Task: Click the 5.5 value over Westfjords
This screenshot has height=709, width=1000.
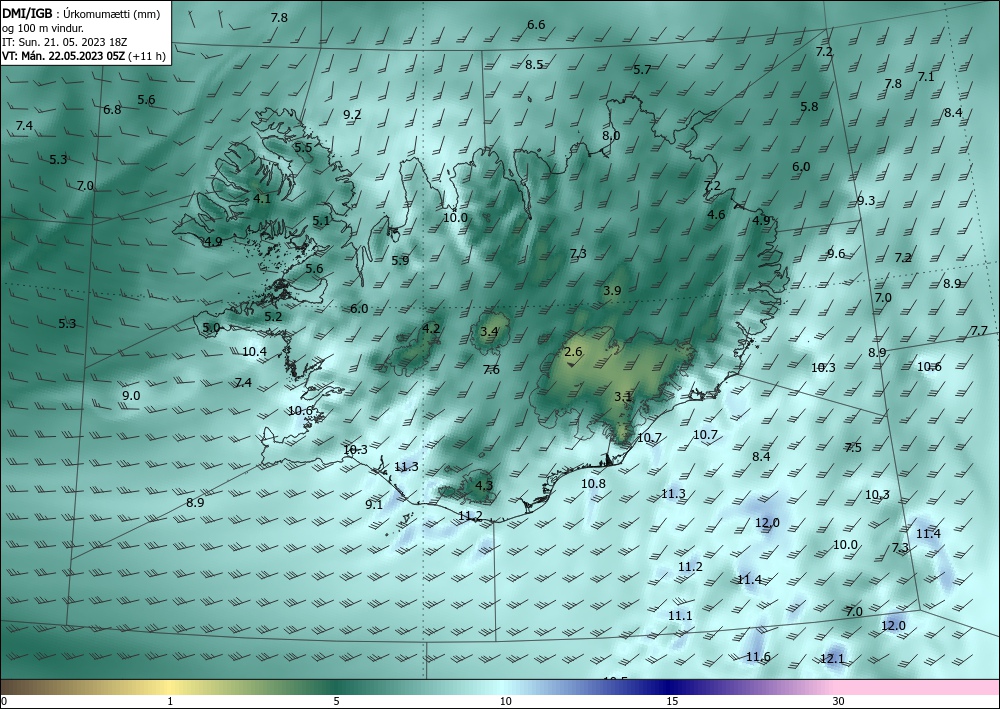Action: click(303, 147)
